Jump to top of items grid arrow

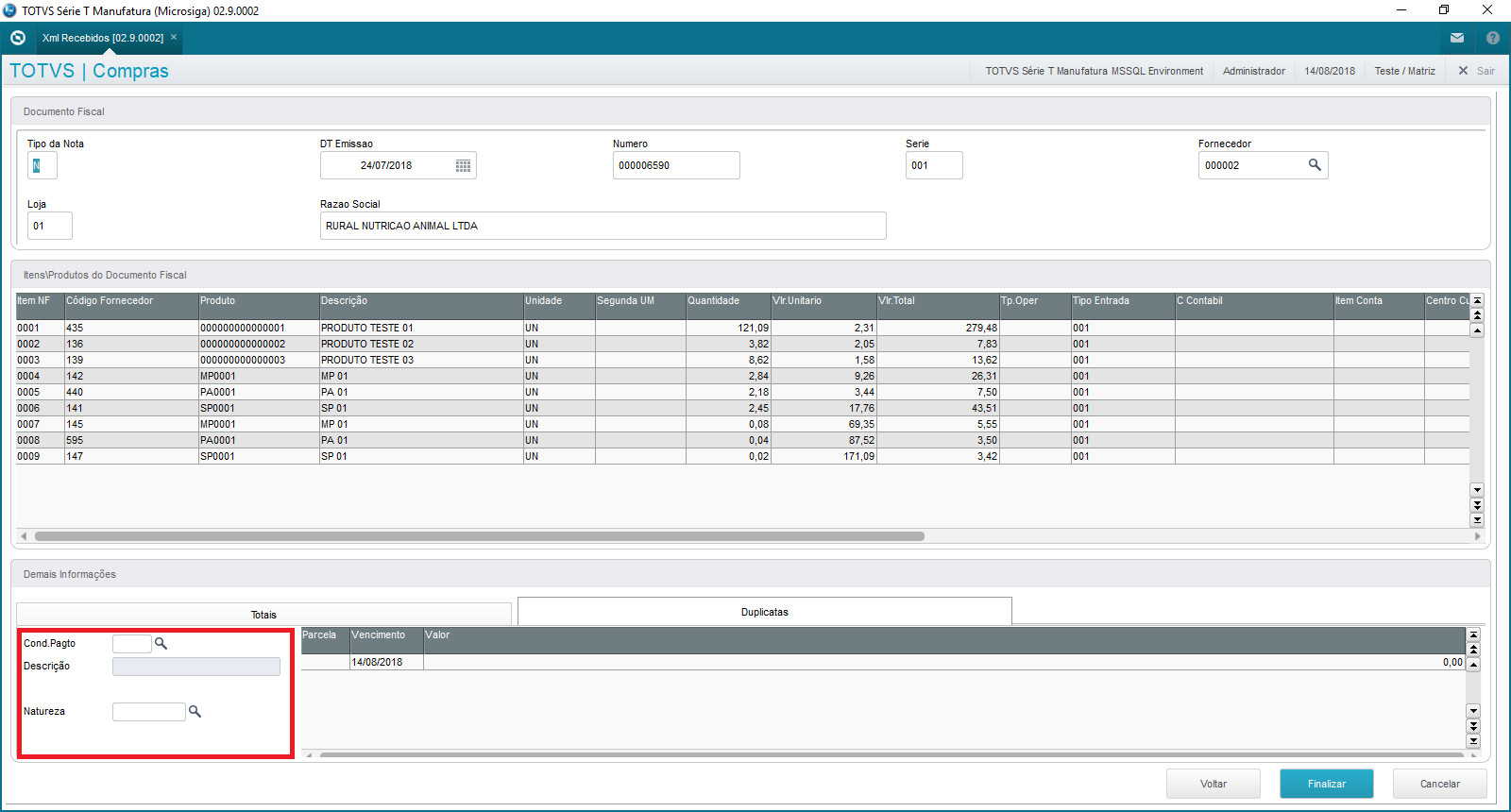coord(1477,300)
